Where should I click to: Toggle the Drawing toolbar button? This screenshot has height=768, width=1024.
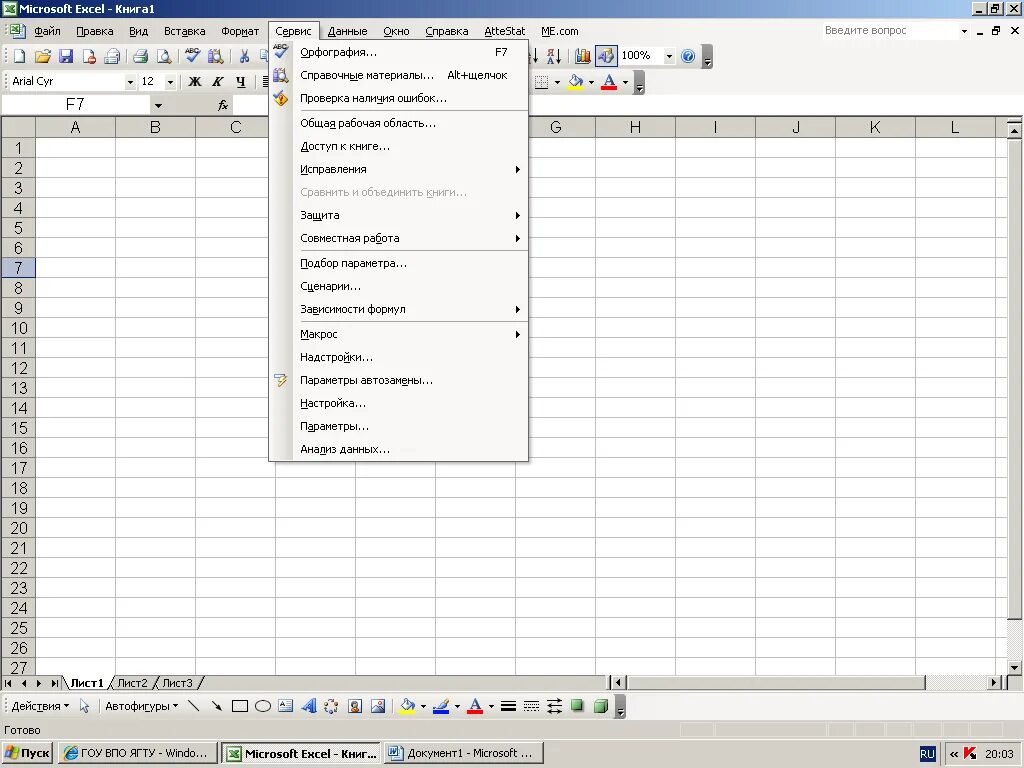606,56
